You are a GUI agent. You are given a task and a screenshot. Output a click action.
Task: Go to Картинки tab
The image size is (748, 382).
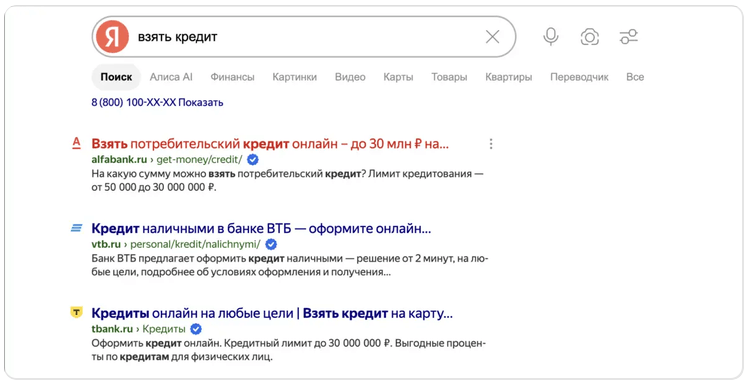tap(294, 77)
